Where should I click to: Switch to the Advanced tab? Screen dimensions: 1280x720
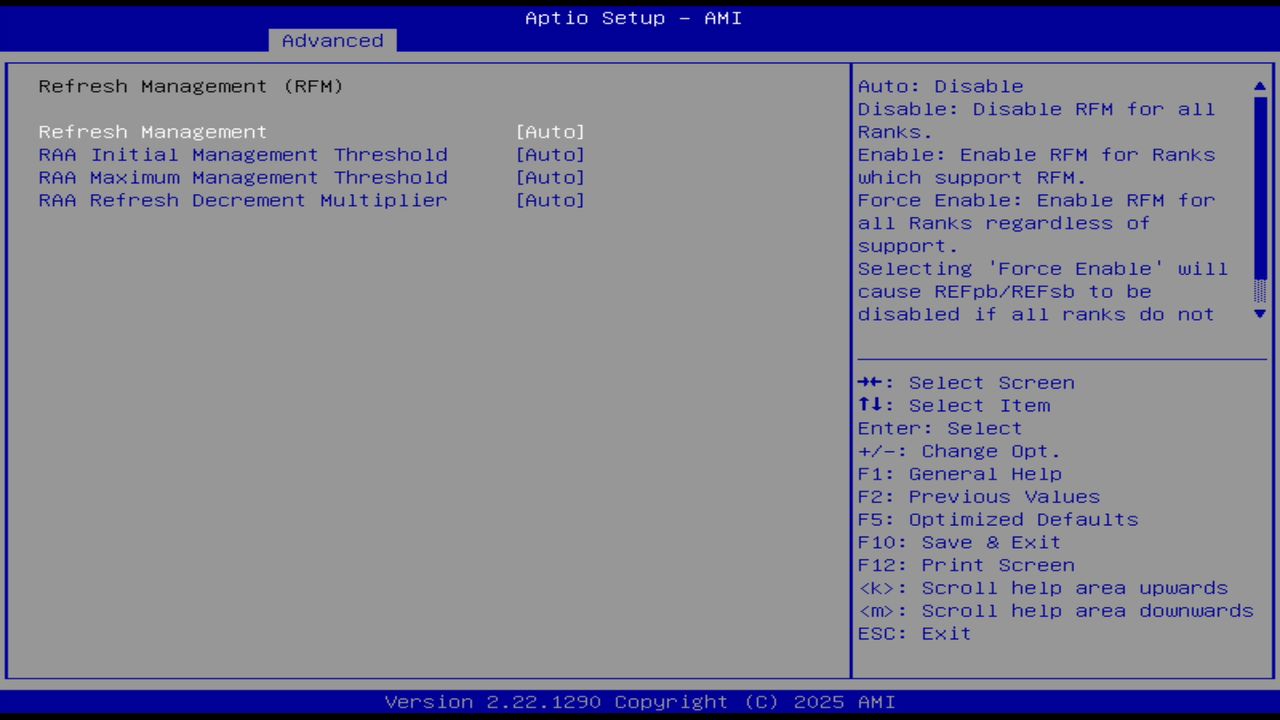point(332,40)
